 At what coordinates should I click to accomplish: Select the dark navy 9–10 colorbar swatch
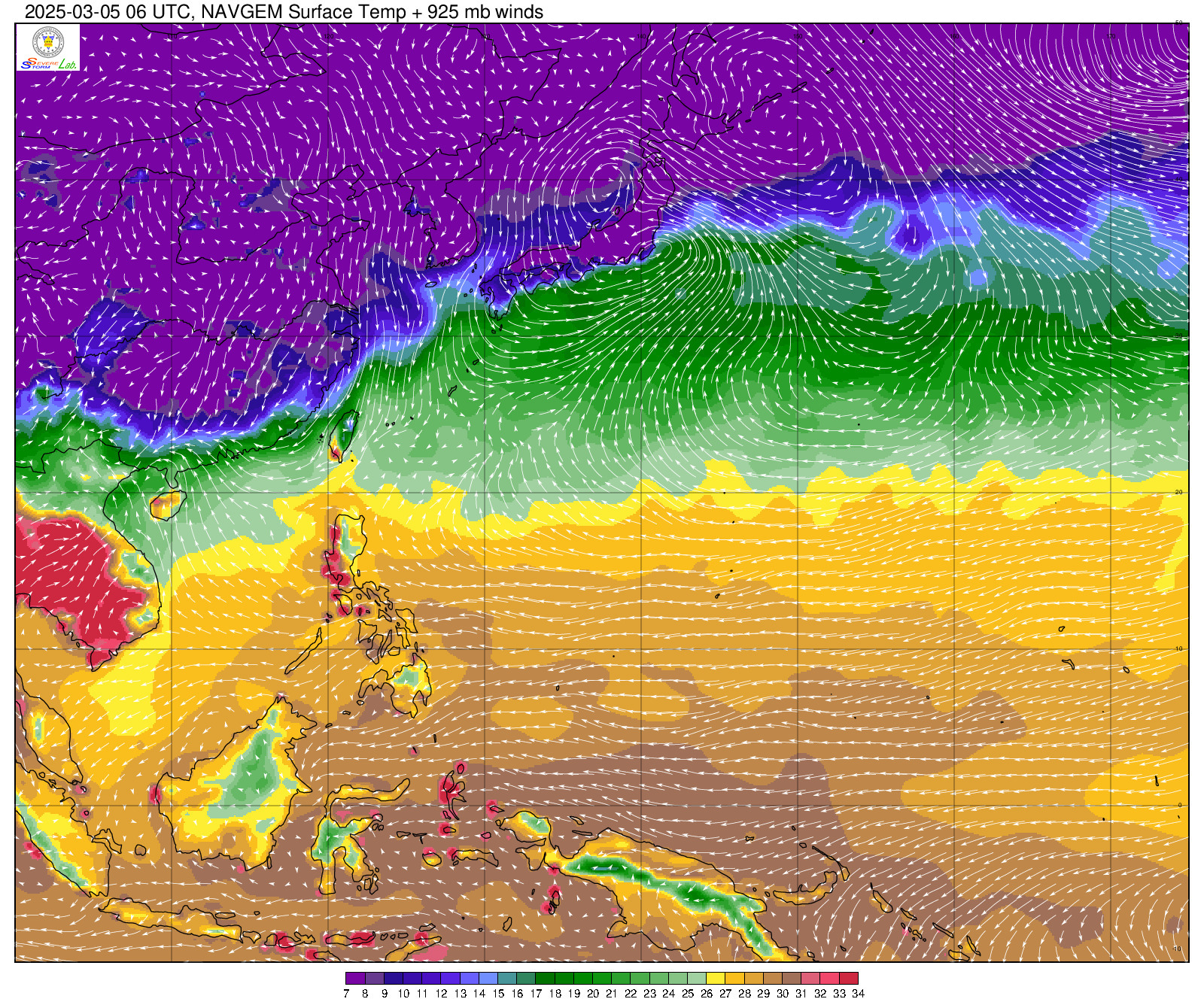pos(393,978)
